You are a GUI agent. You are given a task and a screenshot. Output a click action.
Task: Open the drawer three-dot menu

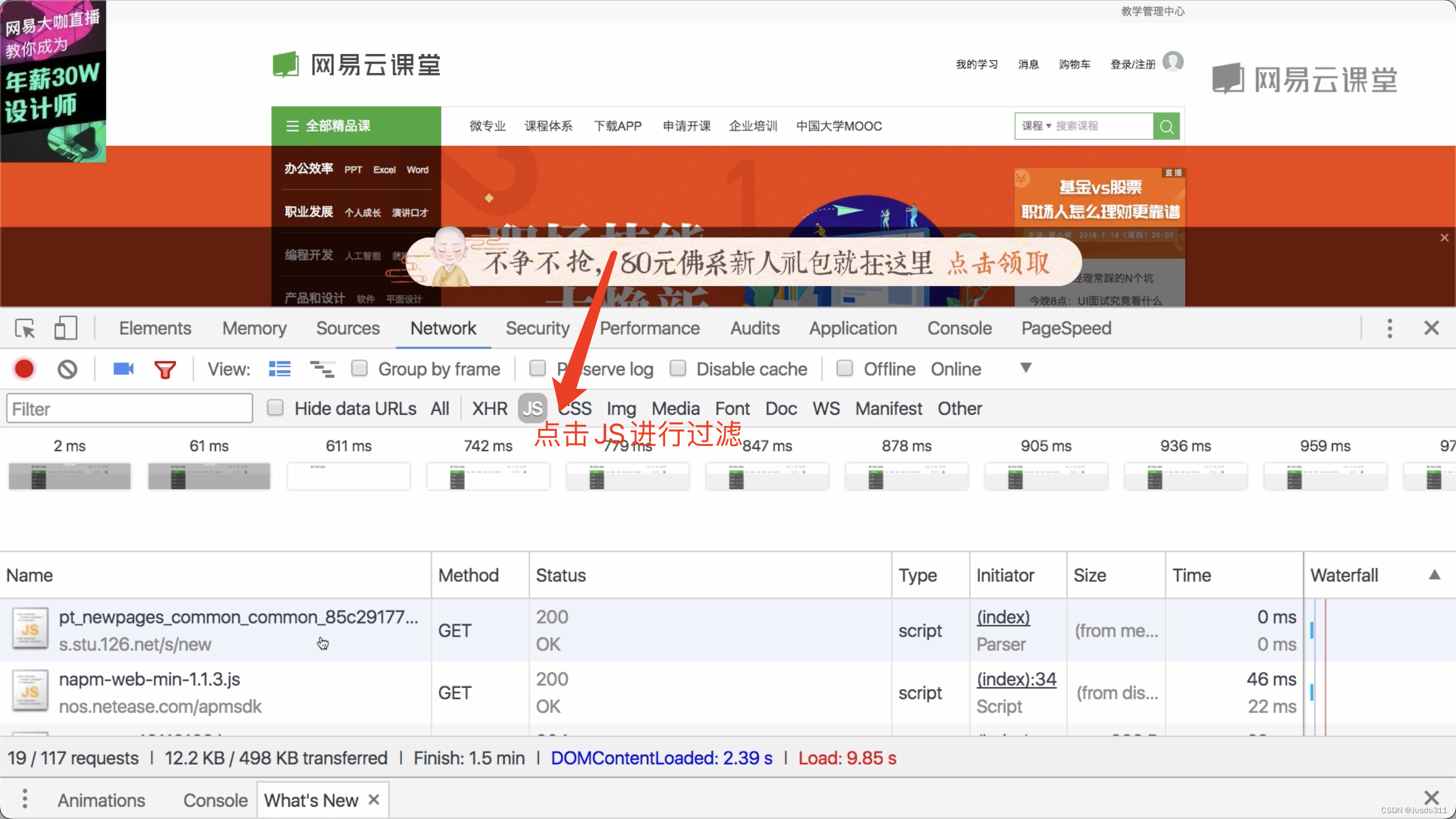[24, 798]
